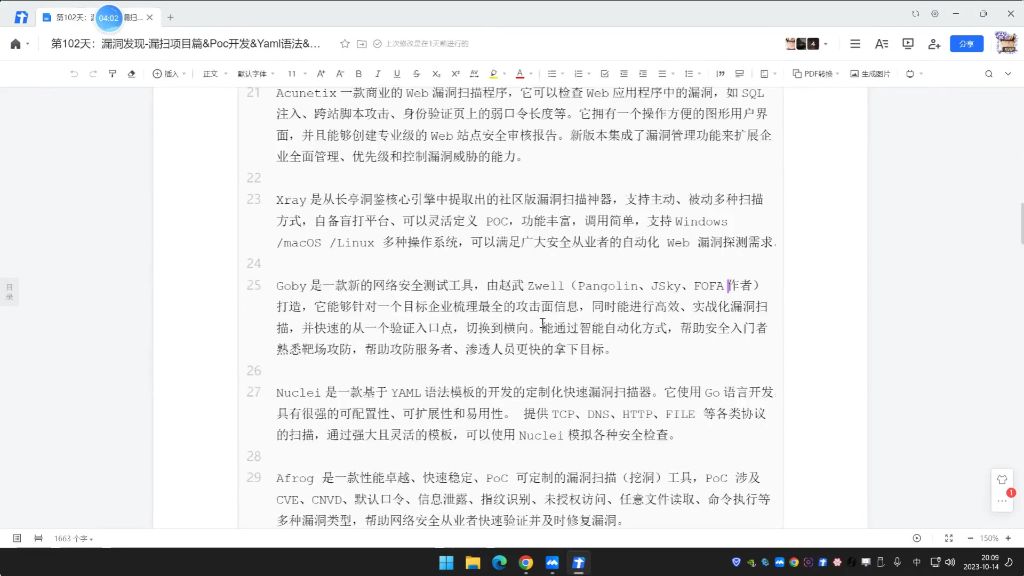Click the 生成图片 button
This screenshot has width=1024, height=576.
pos(870,74)
